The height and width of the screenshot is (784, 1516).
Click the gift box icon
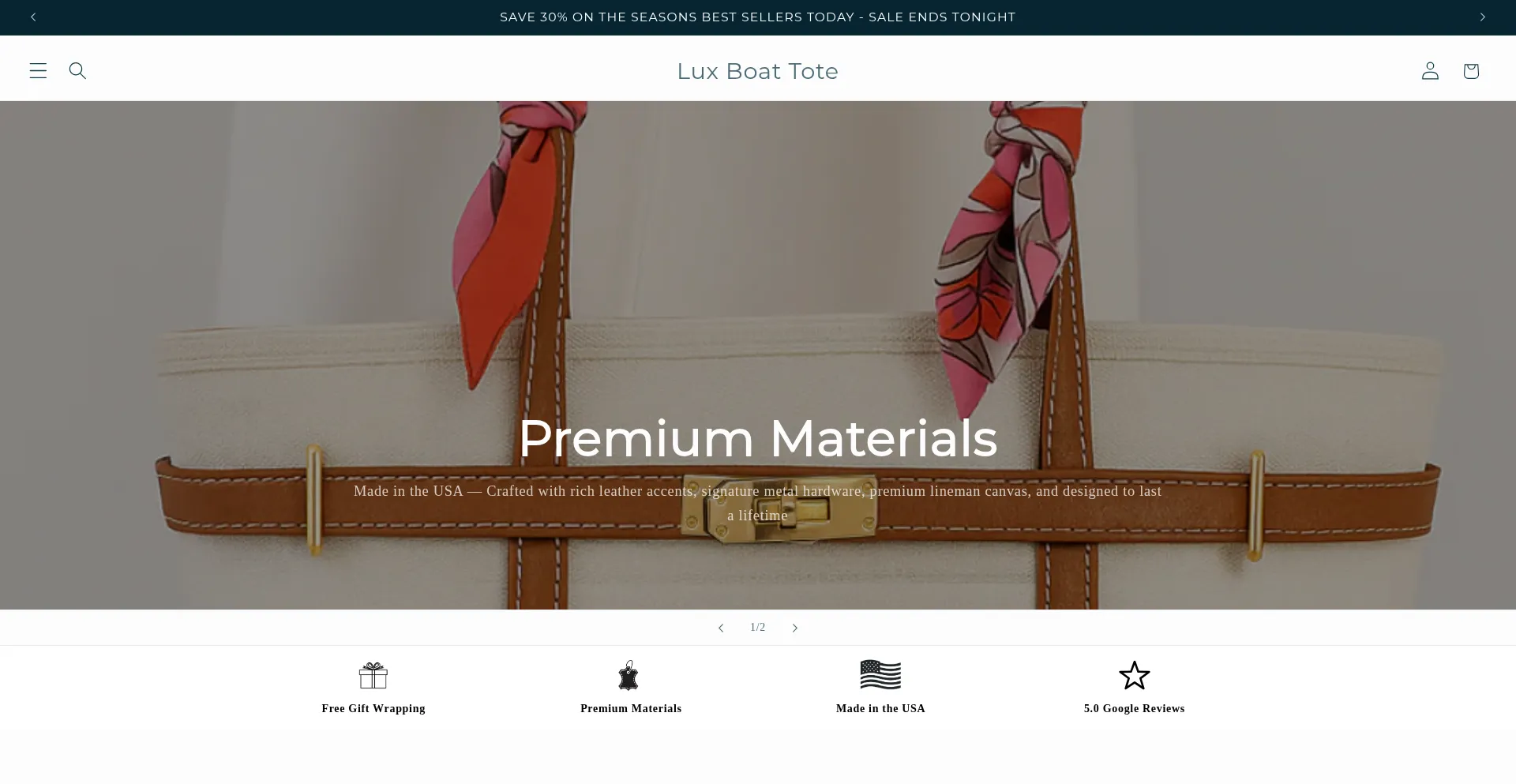pyautogui.click(x=373, y=676)
